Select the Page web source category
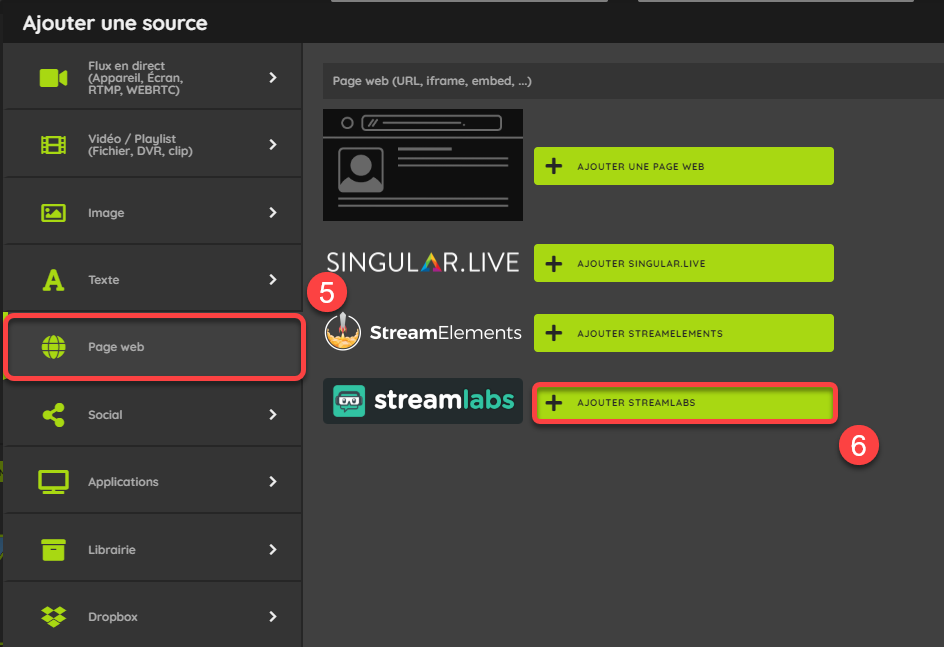This screenshot has width=944, height=647. pyautogui.click(x=155, y=347)
